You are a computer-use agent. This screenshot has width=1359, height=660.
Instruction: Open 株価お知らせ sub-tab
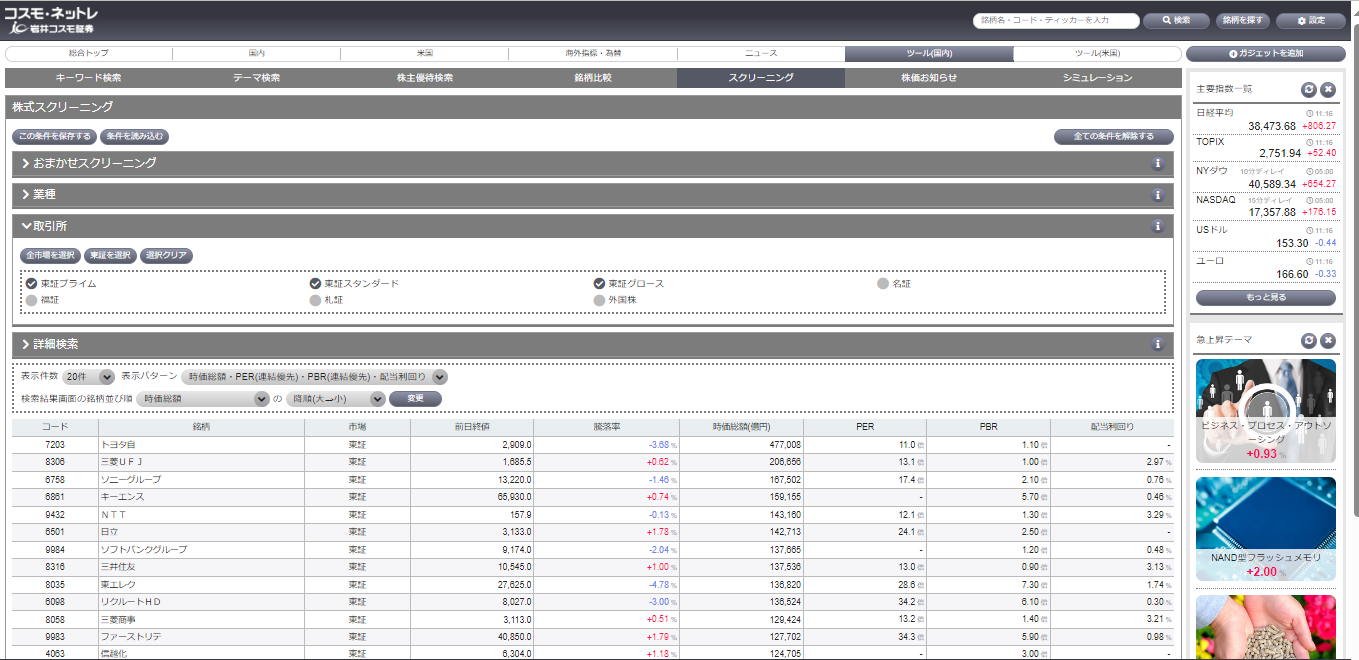click(x=929, y=78)
